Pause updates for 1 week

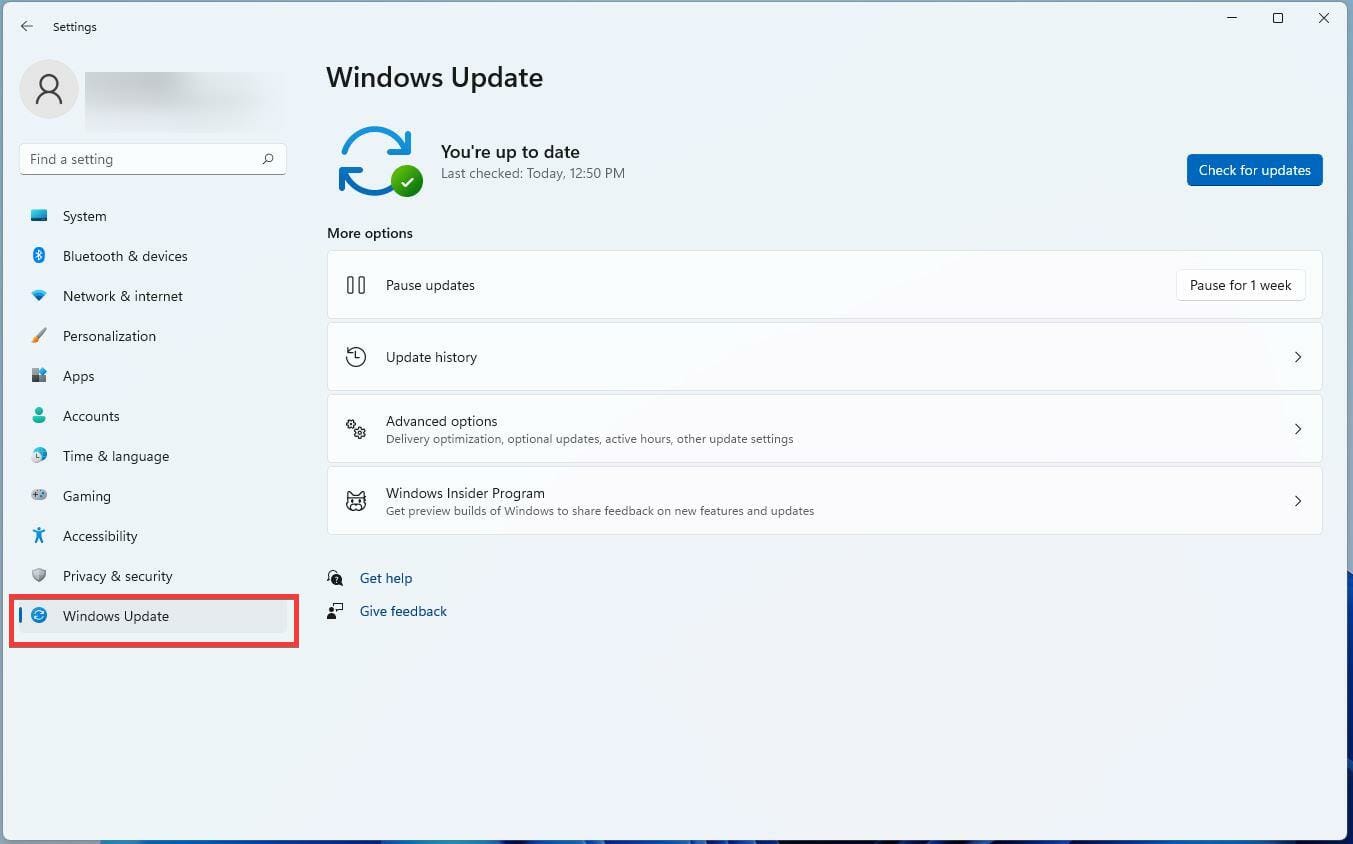(x=1240, y=285)
